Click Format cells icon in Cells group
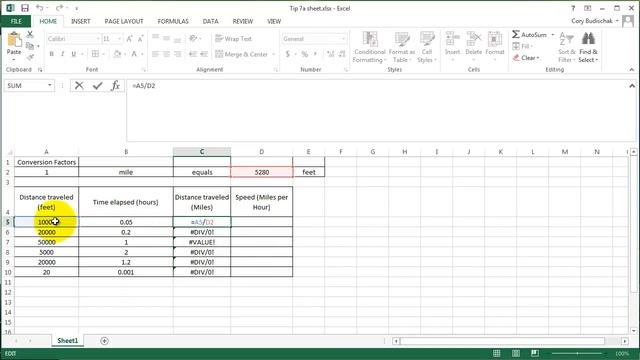The height and width of the screenshot is (360, 640). 495,40
